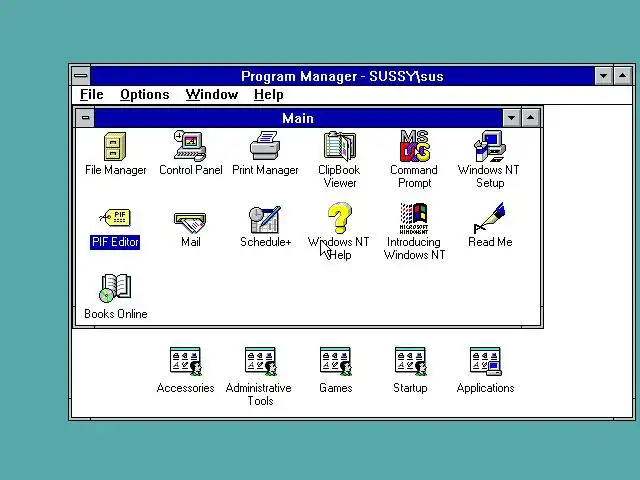Select the Books Online icon
Viewport: 640px width, 480px height.
(116, 289)
